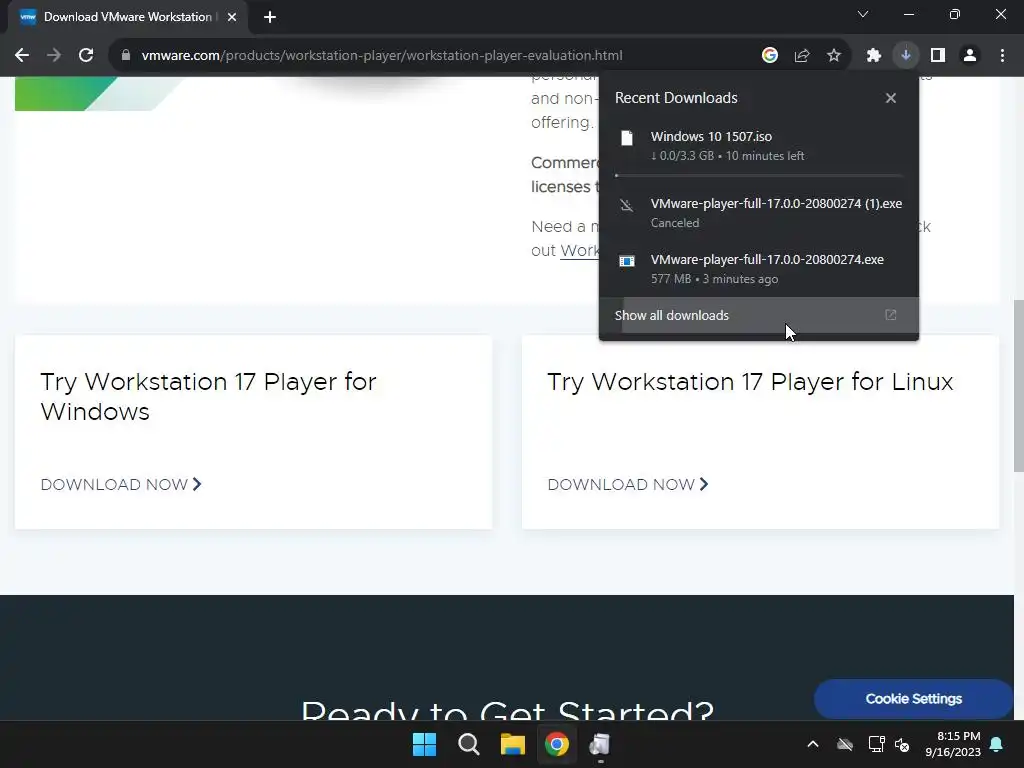Open Chrome profile avatar menu
The width and height of the screenshot is (1024, 768).
(x=970, y=56)
